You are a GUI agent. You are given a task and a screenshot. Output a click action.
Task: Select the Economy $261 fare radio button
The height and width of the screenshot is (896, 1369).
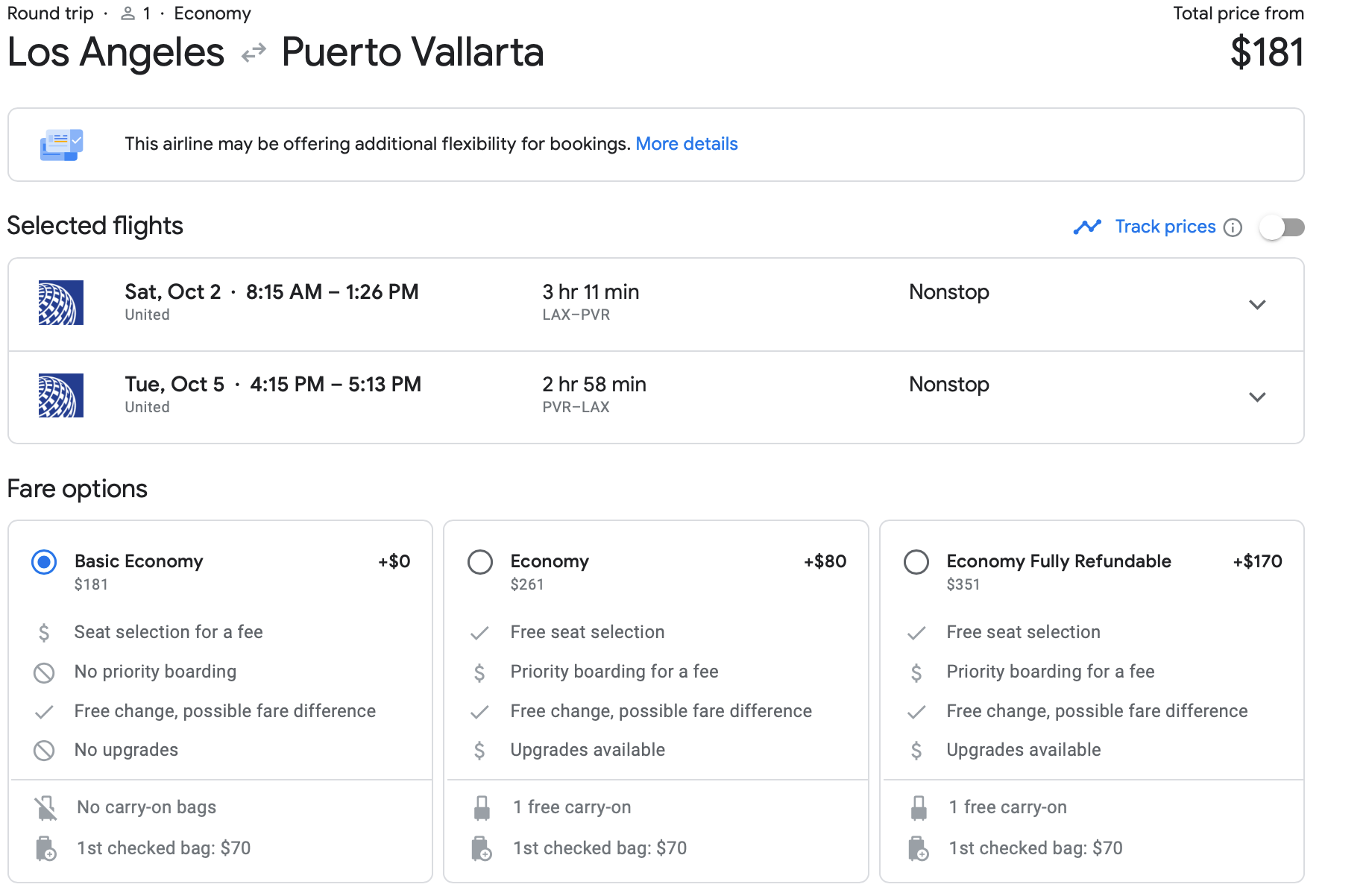click(480, 562)
